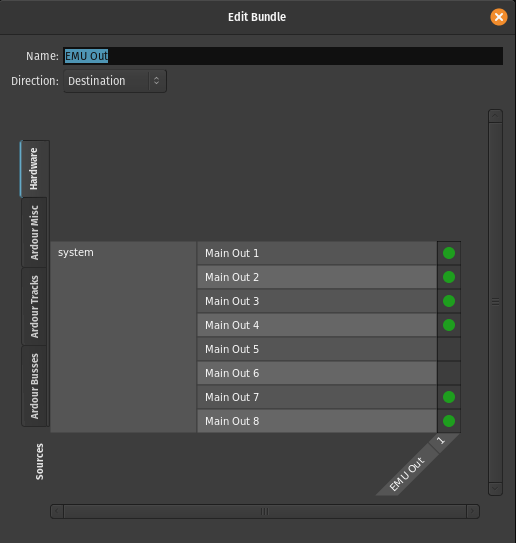Screen dimensions: 516x543
Task: Select the Main Out 2 row label
Action: [317, 277]
